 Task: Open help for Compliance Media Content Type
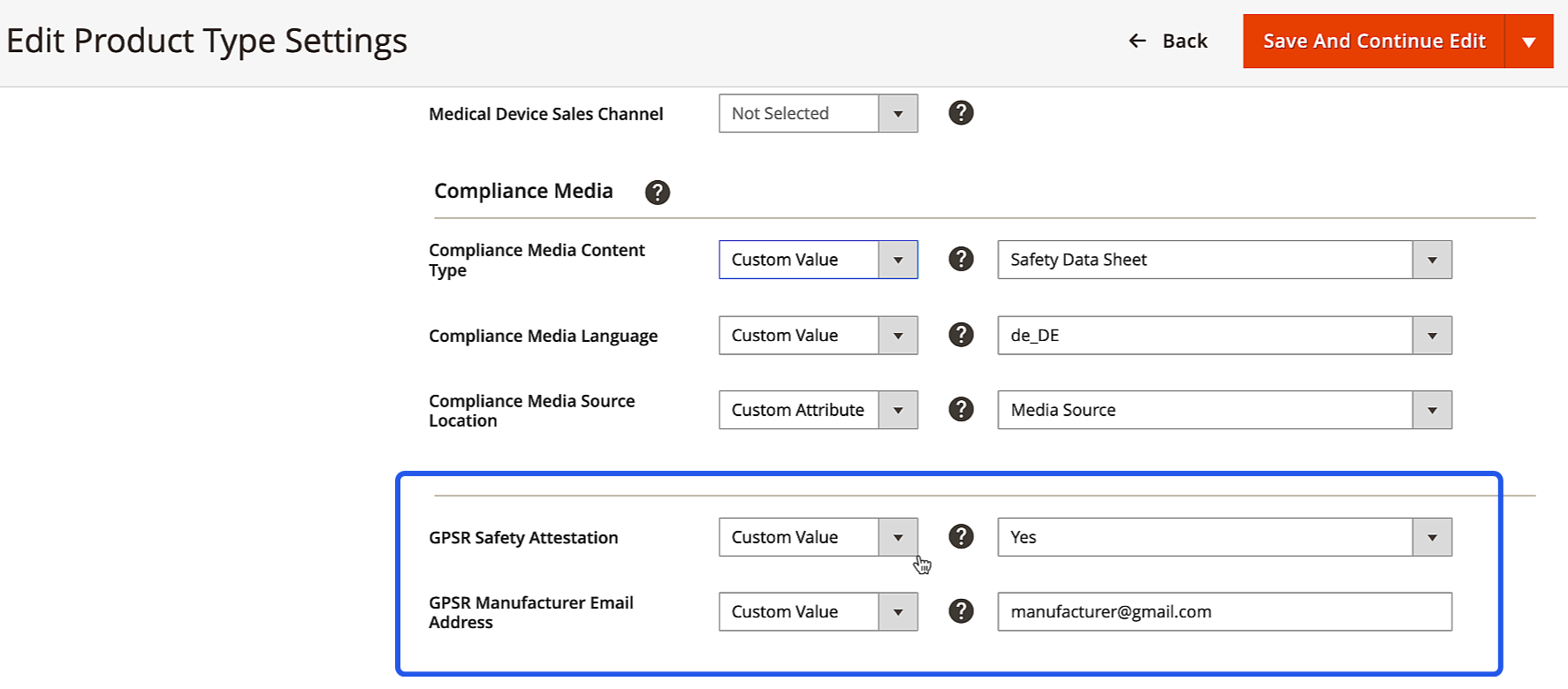961,259
